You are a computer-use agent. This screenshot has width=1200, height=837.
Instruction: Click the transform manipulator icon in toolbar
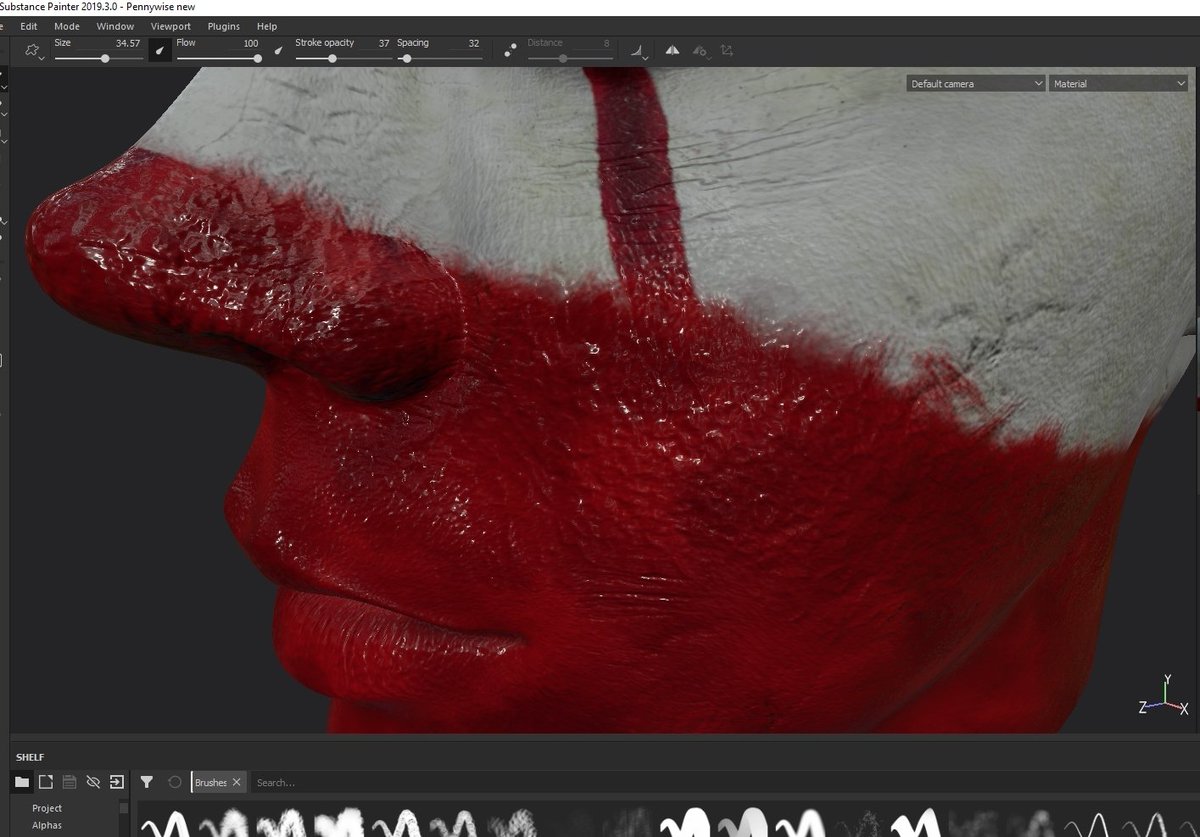pos(728,50)
